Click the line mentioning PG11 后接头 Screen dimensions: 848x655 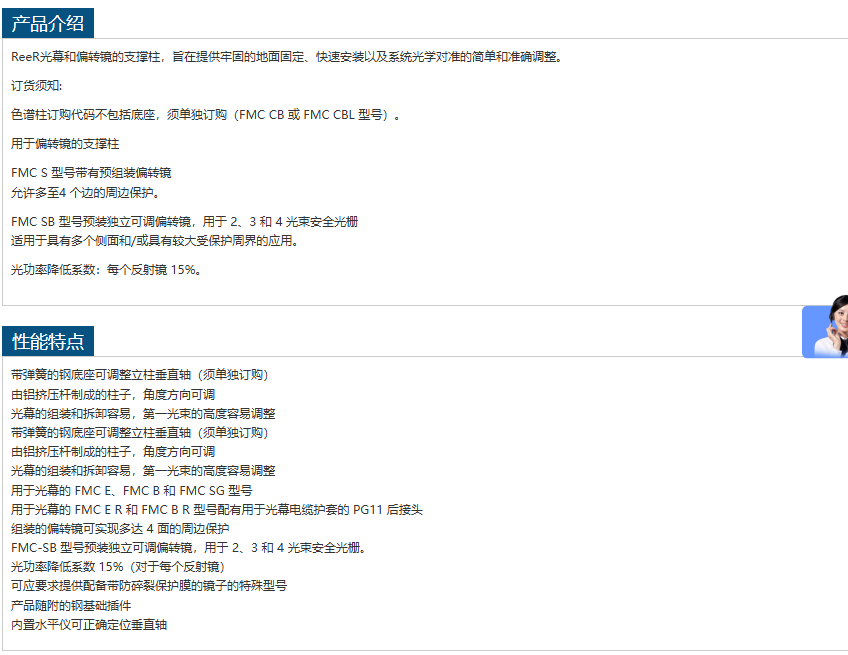click(217, 510)
